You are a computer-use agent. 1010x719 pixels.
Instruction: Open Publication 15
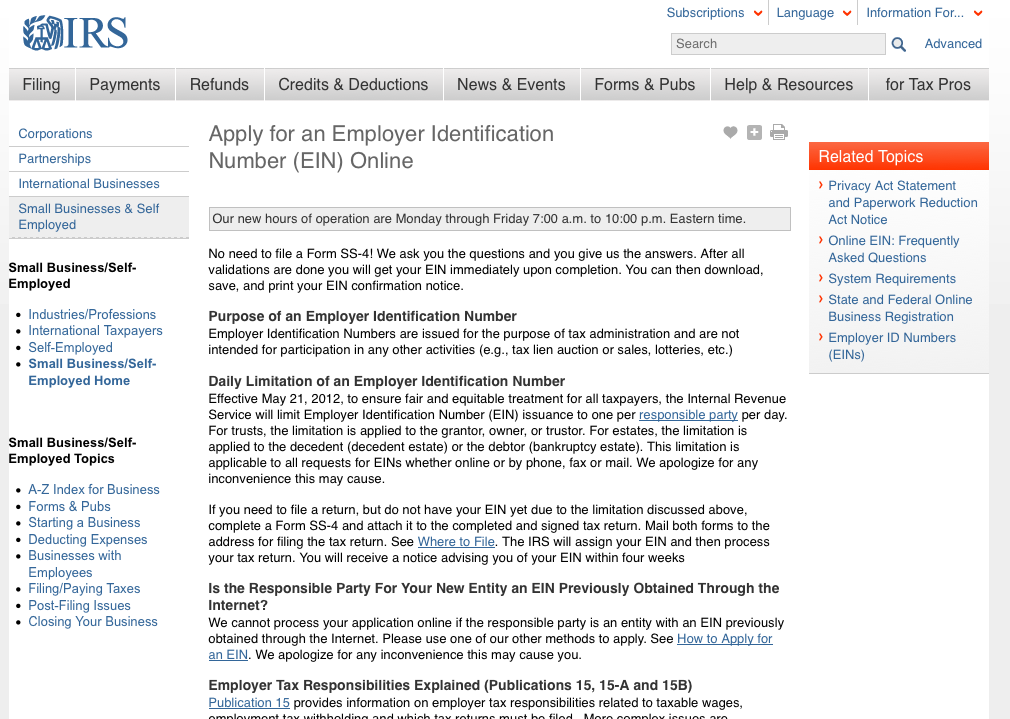coord(248,702)
